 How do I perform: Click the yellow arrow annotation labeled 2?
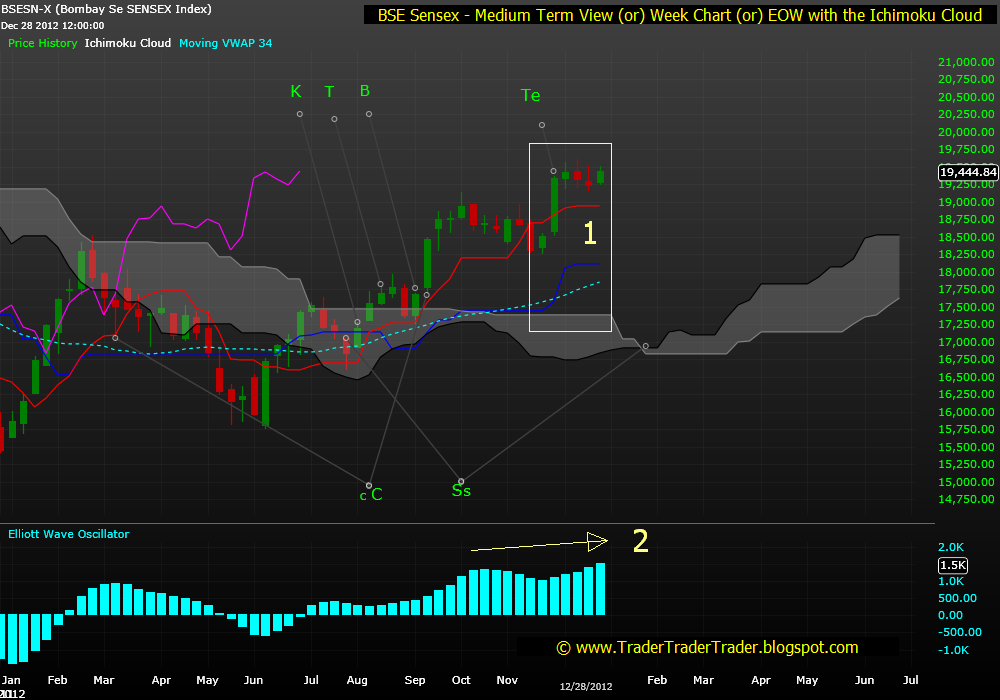pyautogui.click(x=540, y=545)
